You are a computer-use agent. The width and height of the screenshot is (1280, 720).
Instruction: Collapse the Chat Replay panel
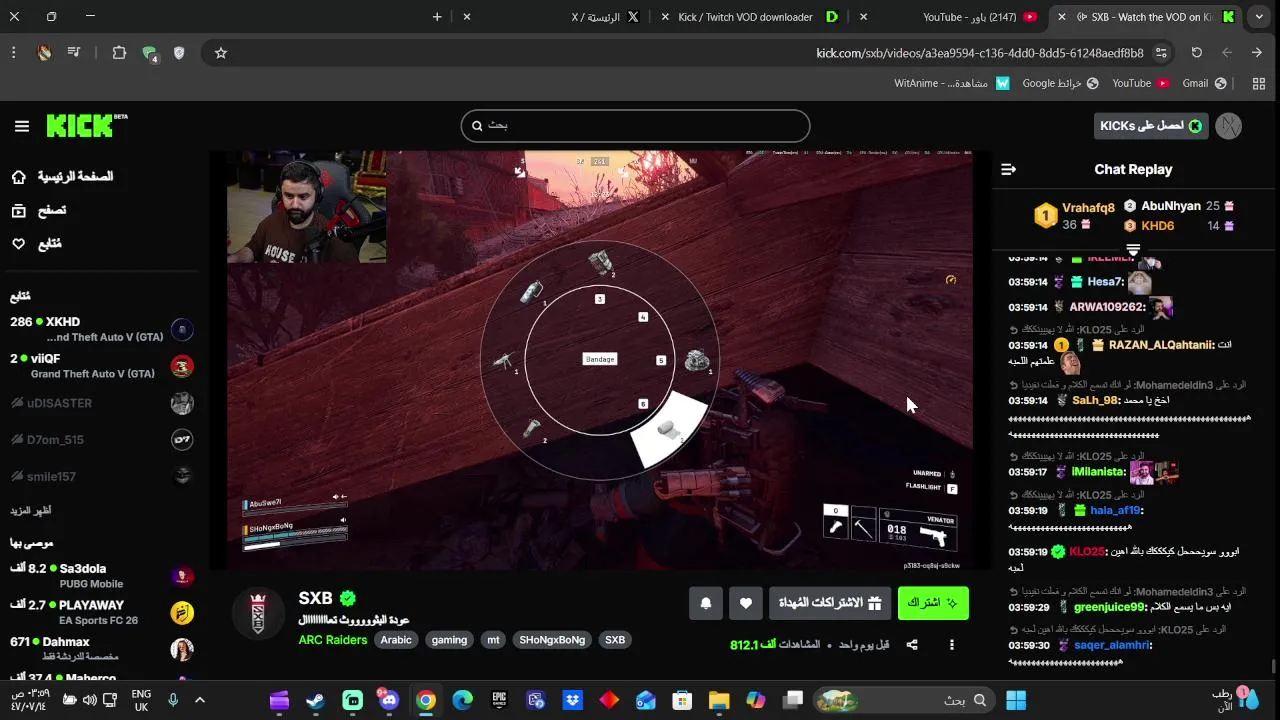coord(1008,170)
